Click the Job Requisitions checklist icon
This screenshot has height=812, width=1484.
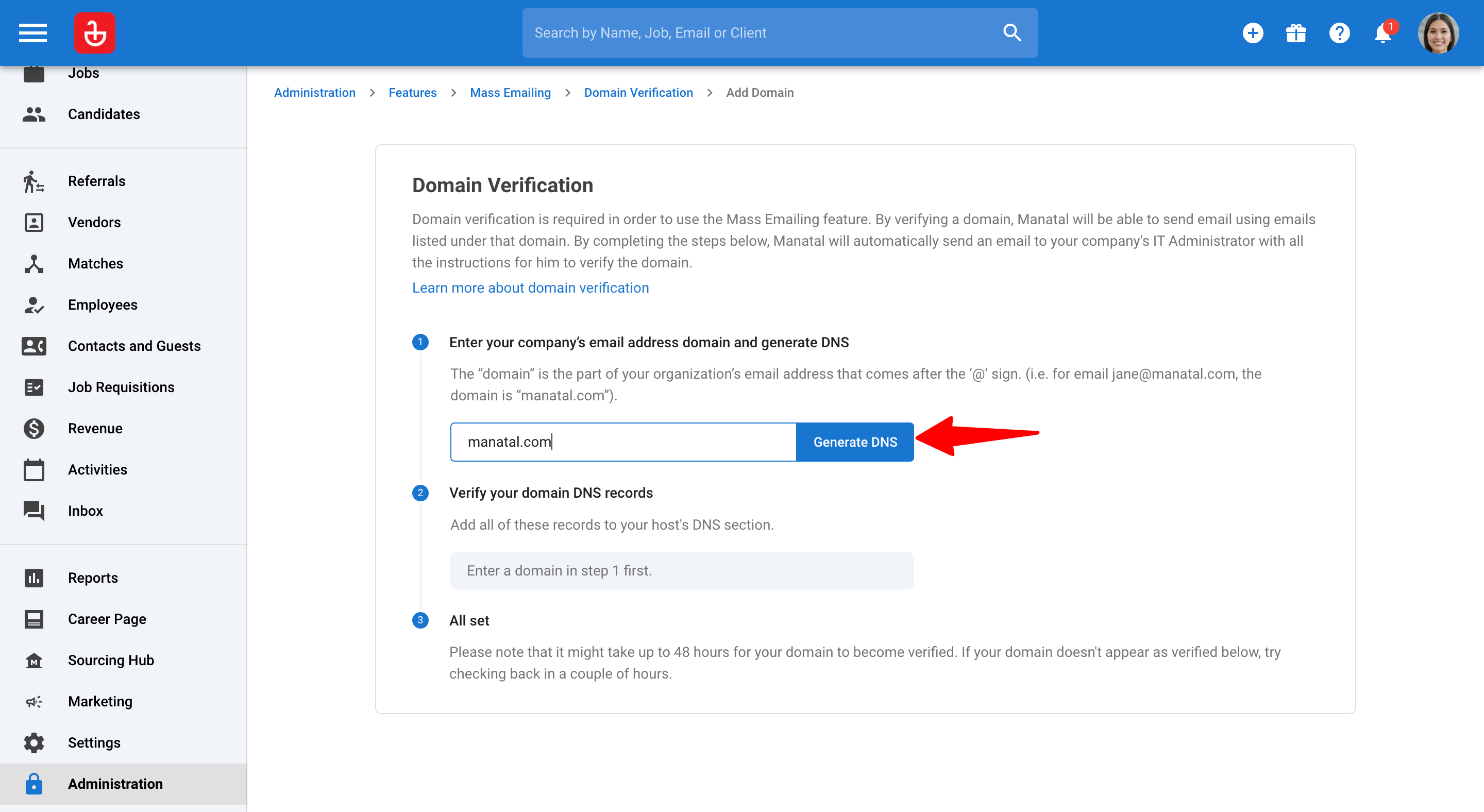click(34, 387)
